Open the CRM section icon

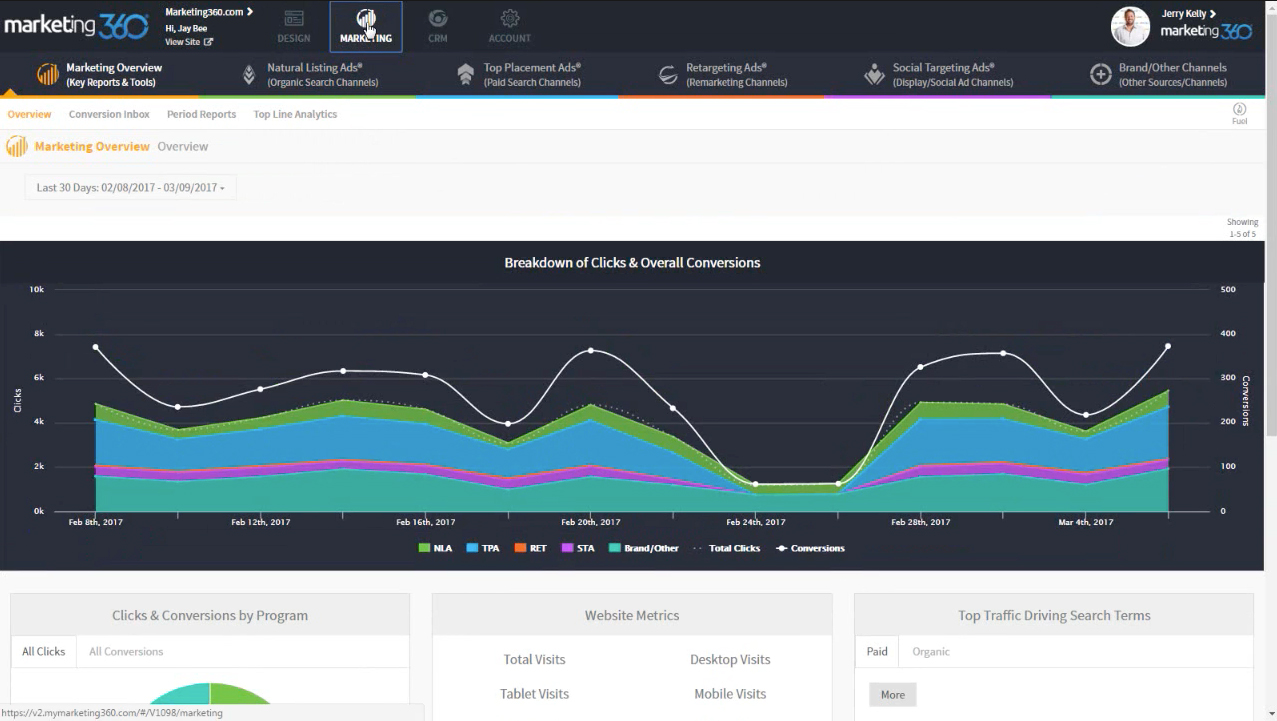point(437,18)
